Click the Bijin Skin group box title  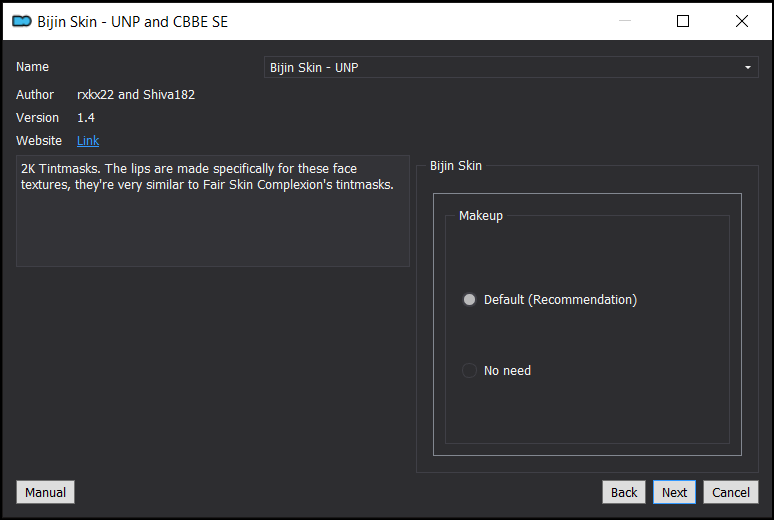tap(456, 166)
